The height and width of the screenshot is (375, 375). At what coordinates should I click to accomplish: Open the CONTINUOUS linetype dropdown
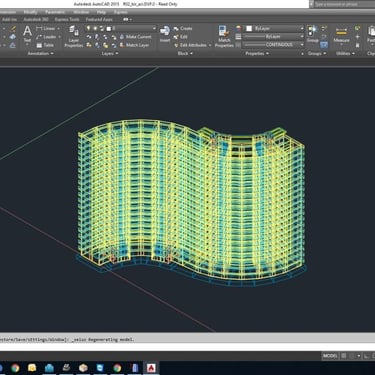[x=273, y=44]
